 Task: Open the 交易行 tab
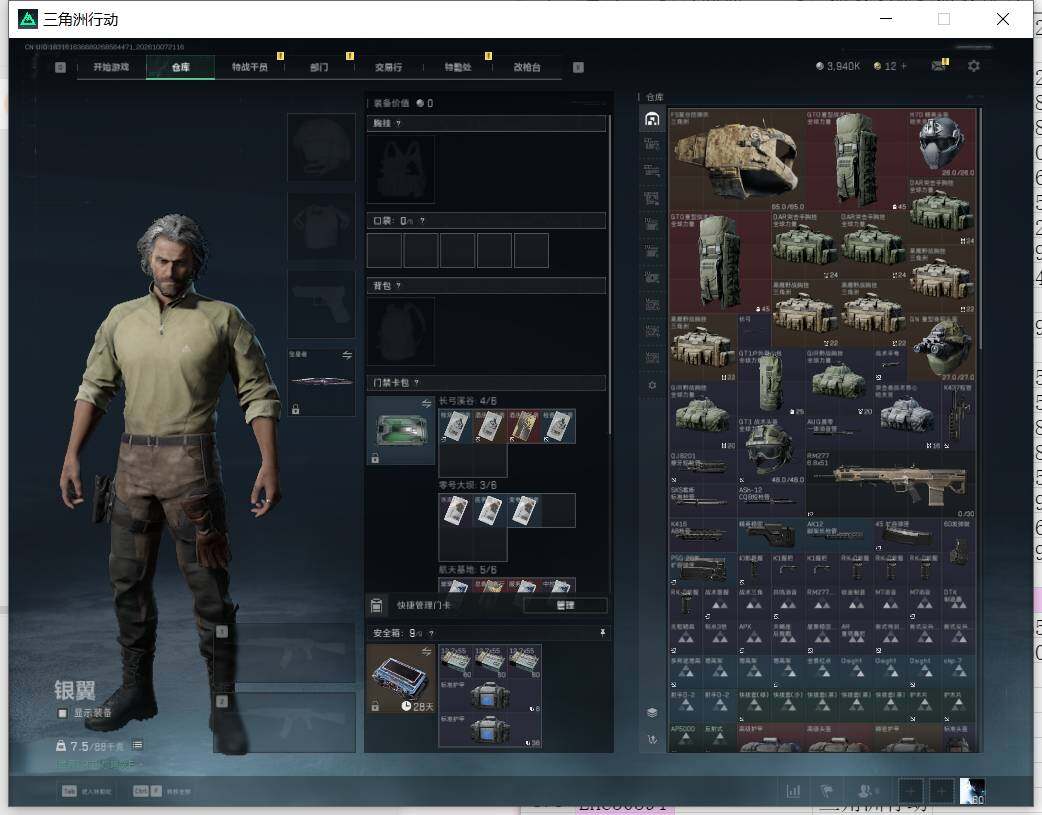[388, 67]
